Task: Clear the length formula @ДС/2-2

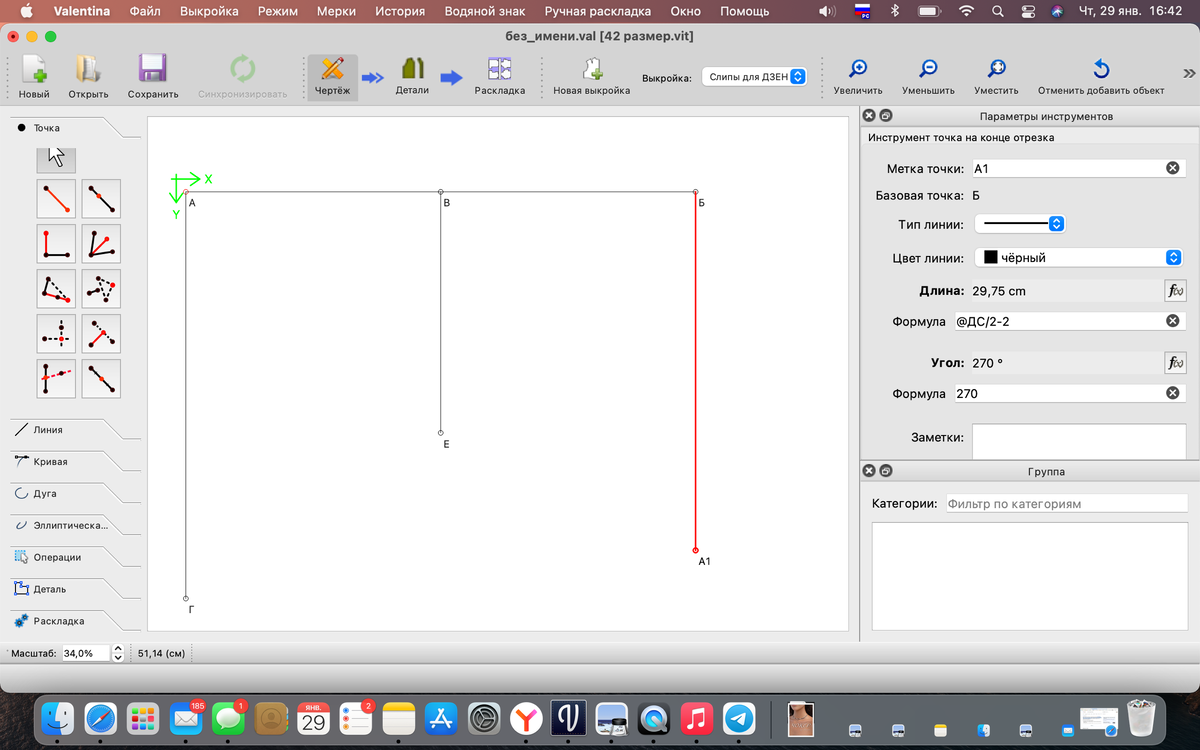Action: click(1172, 321)
